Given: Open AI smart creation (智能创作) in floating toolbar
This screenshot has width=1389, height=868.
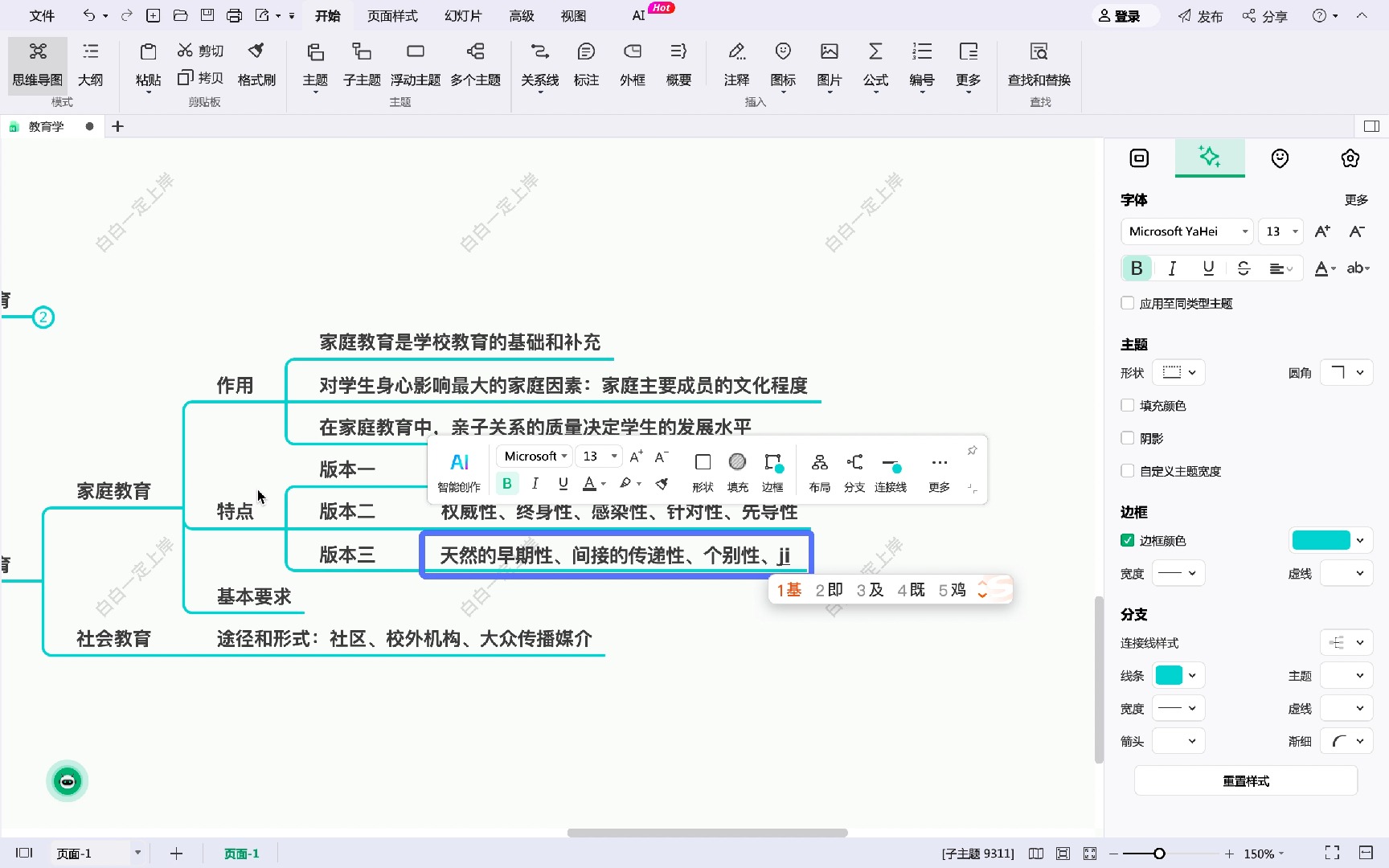Looking at the screenshot, I should coord(459,472).
